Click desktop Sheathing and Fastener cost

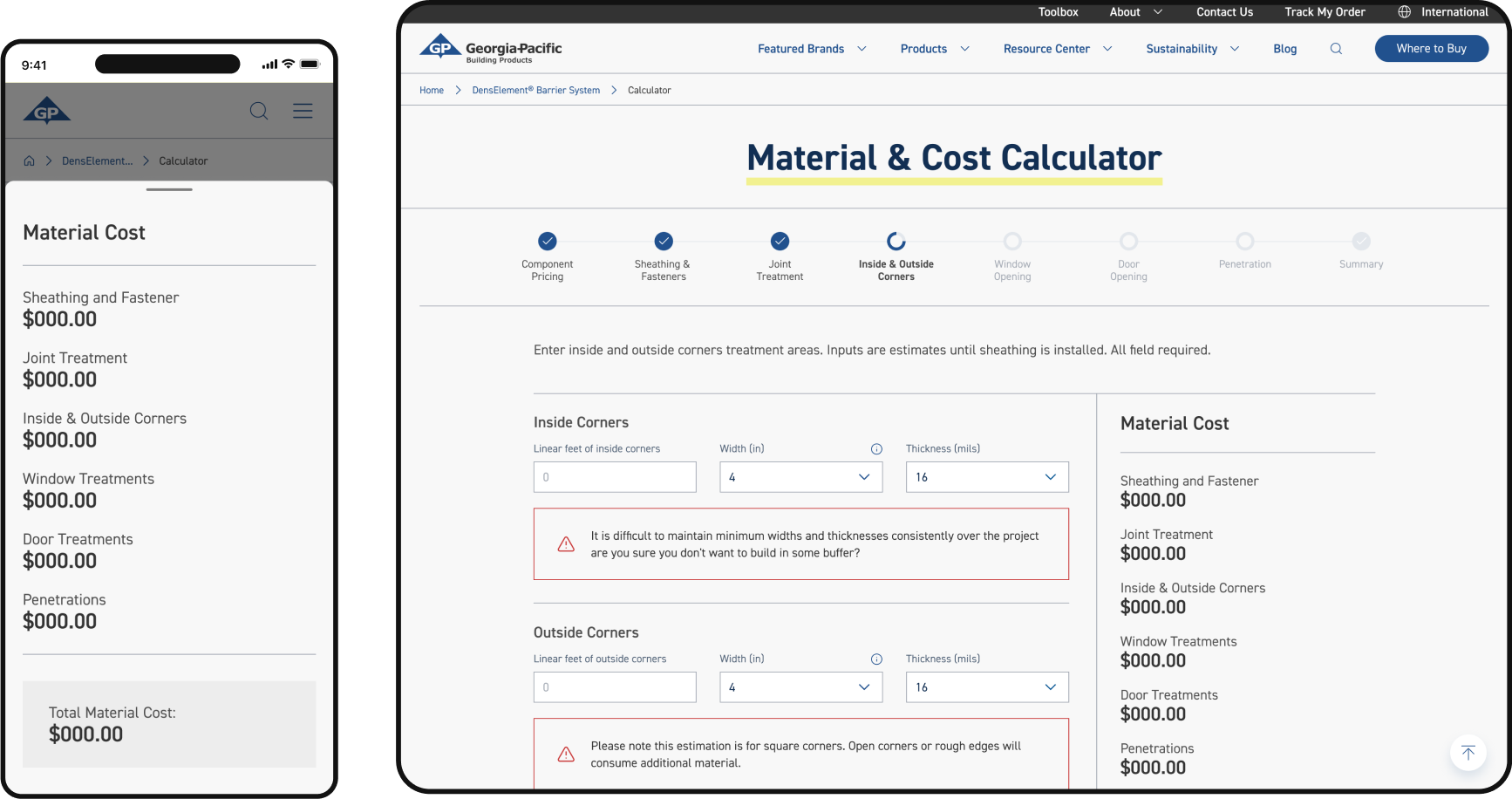[1189, 491]
